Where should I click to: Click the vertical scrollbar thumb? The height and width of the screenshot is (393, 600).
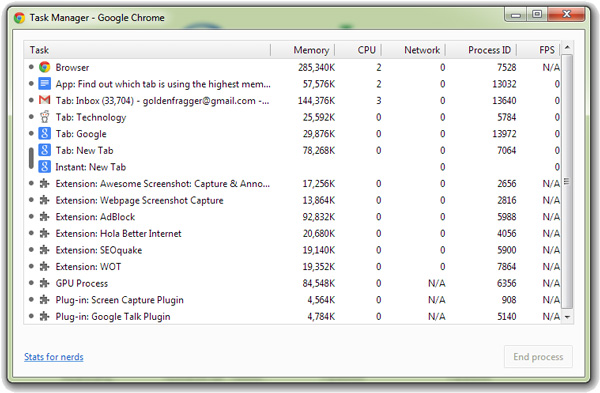[x=567, y=181]
